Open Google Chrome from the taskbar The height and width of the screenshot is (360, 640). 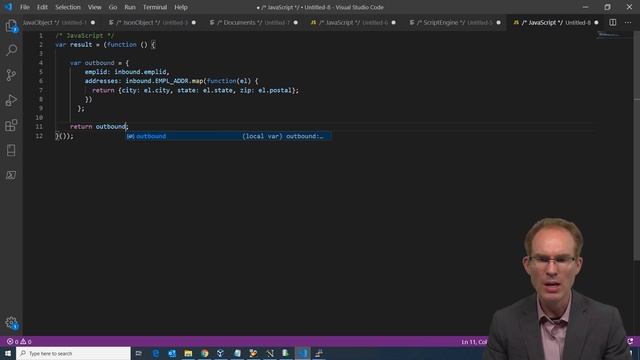coord(204,353)
